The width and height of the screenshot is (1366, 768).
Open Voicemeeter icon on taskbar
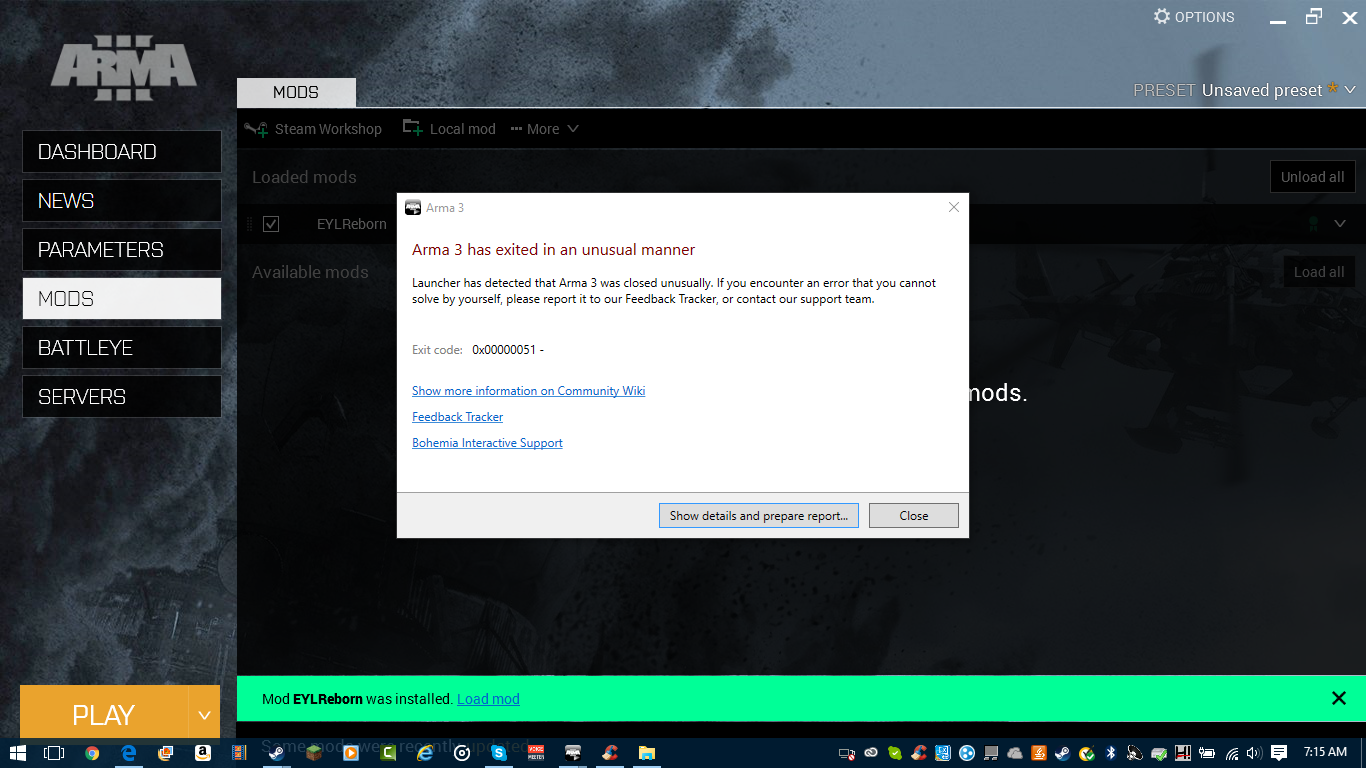pyautogui.click(x=536, y=753)
